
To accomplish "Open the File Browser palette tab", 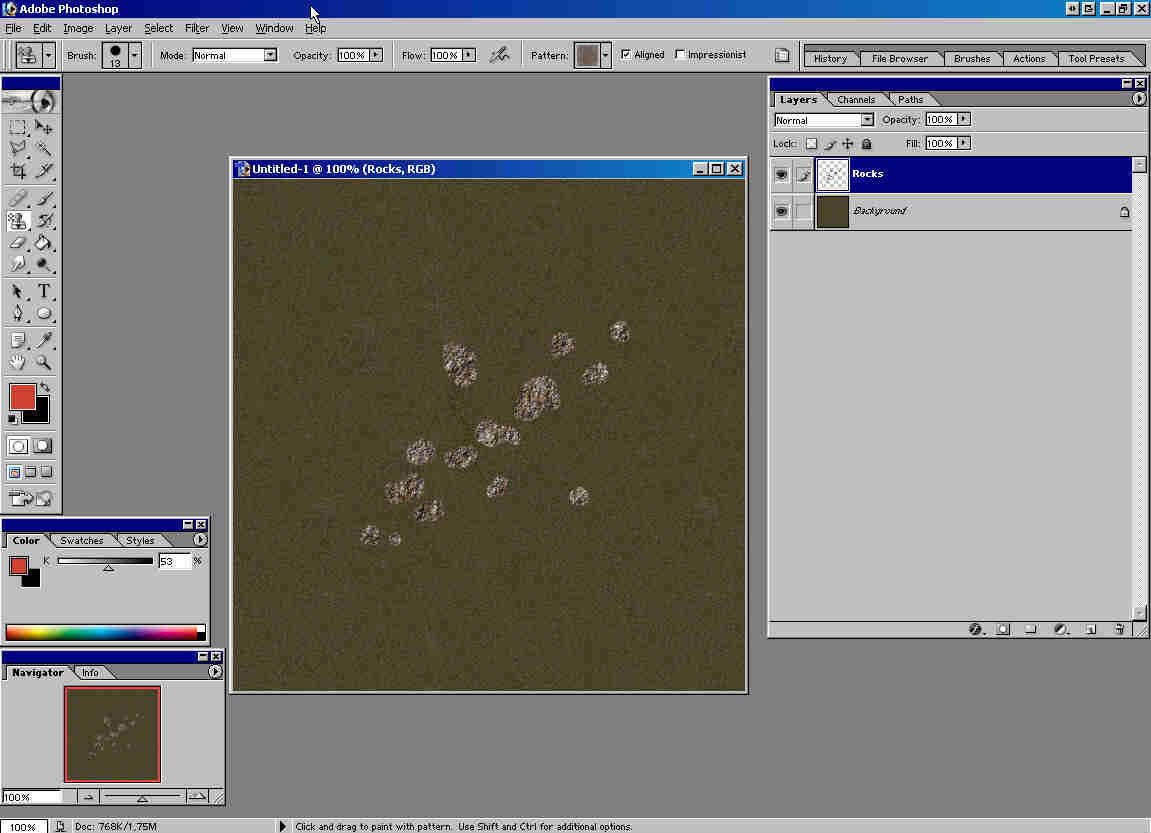I will click(899, 59).
